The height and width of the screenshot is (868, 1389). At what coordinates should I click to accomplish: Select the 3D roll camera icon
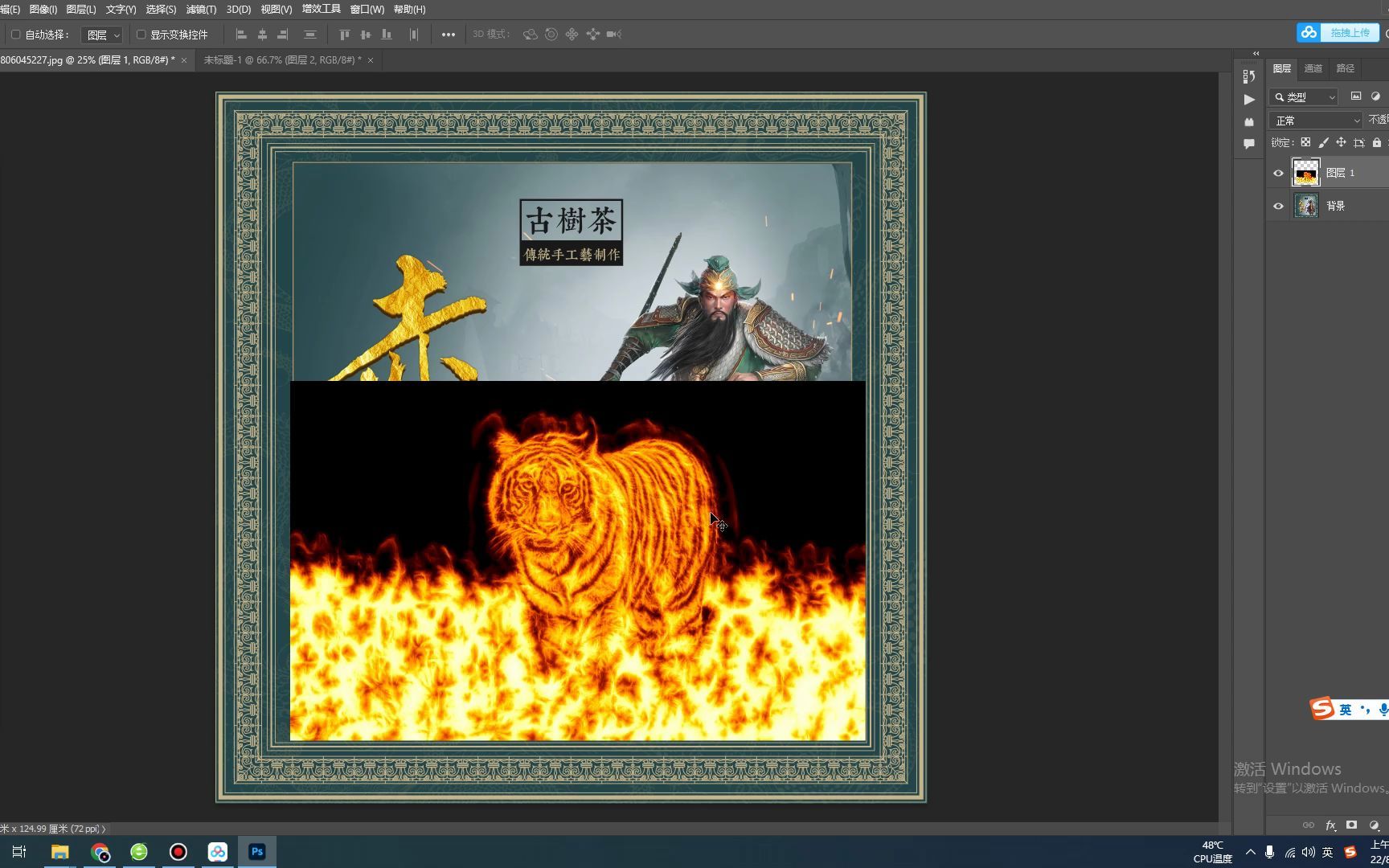coord(551,35)
